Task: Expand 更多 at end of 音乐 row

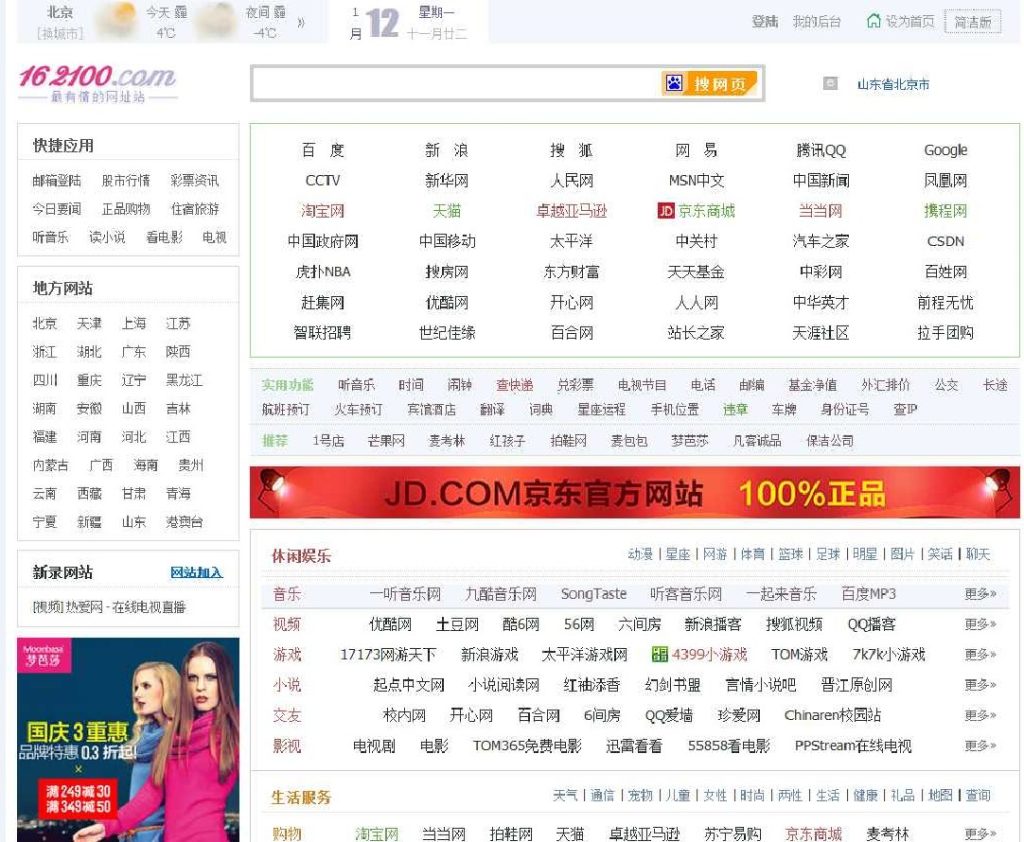Action: coord(978,594)
